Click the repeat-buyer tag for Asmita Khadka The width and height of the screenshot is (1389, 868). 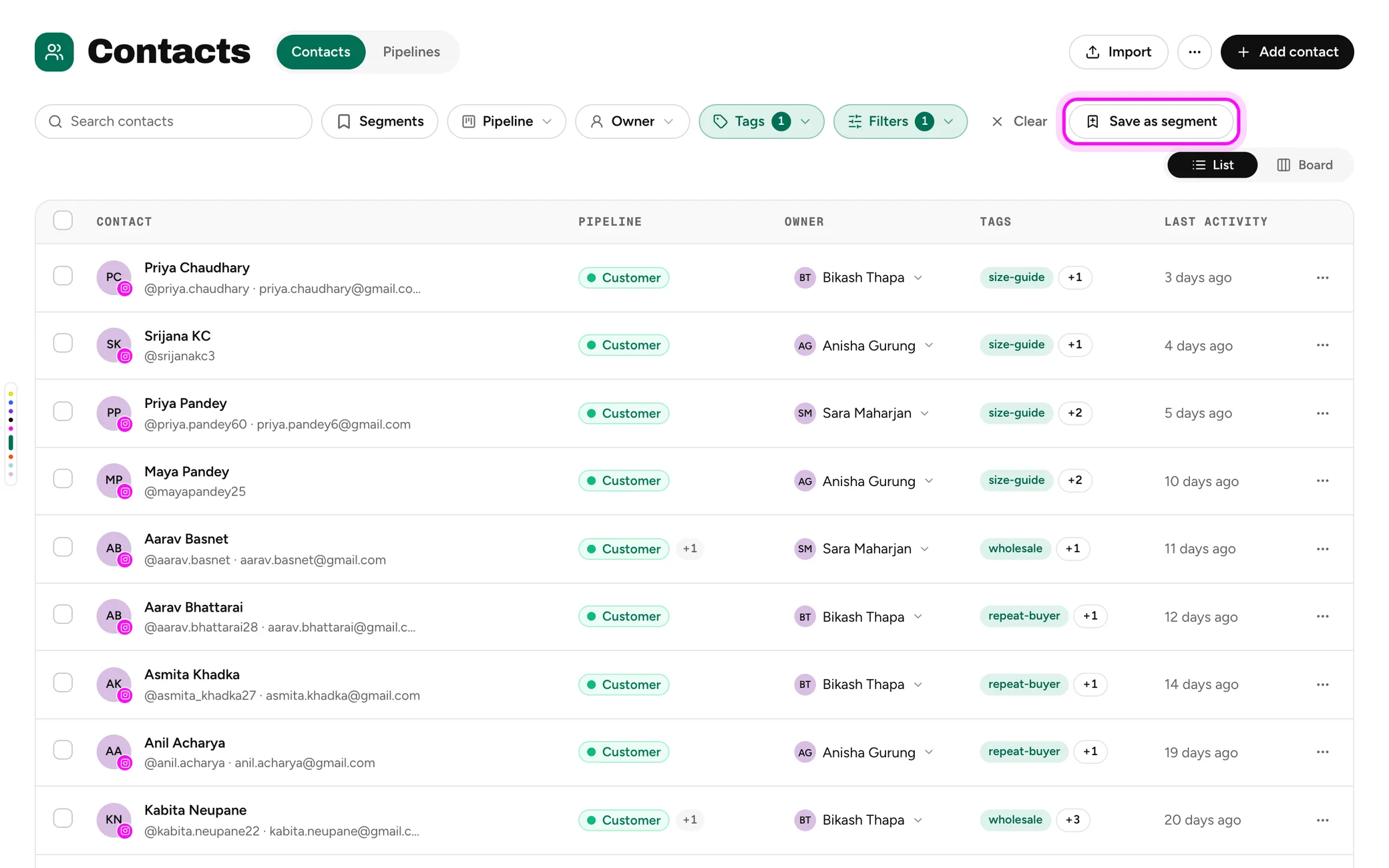(x=1024, y=684)
